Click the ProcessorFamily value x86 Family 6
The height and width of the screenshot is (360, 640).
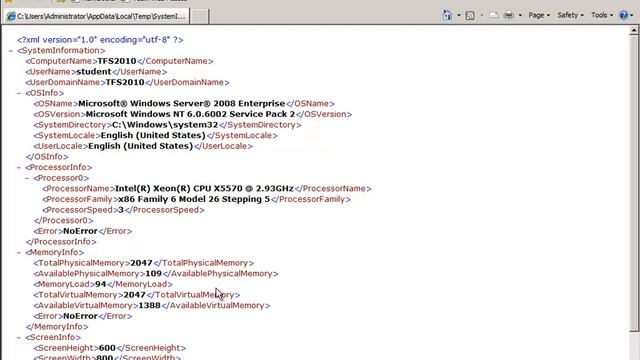[194, 199]
